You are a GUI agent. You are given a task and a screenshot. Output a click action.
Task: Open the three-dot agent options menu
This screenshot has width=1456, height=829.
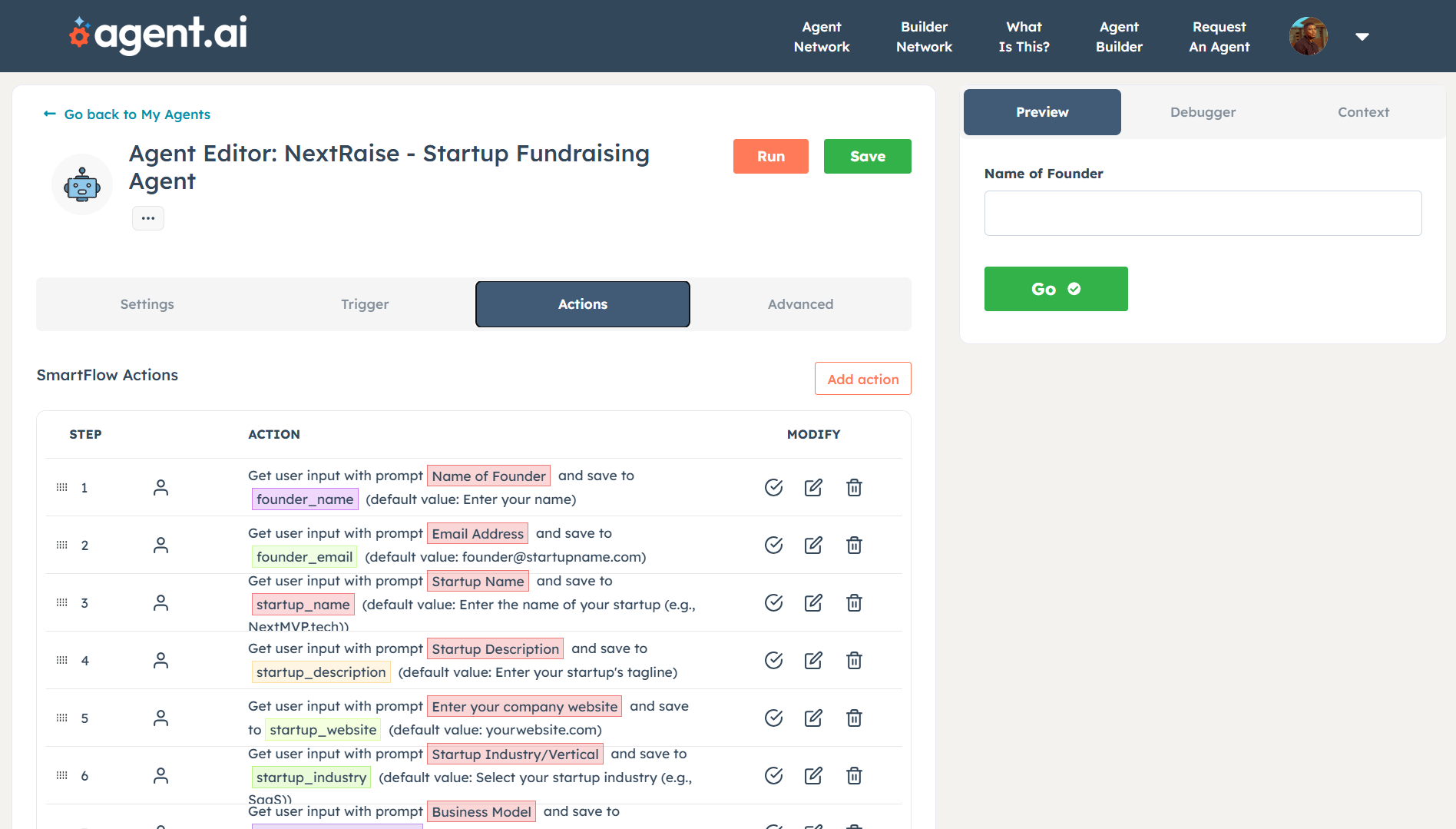pyautogui.click(x=148, y=218)
